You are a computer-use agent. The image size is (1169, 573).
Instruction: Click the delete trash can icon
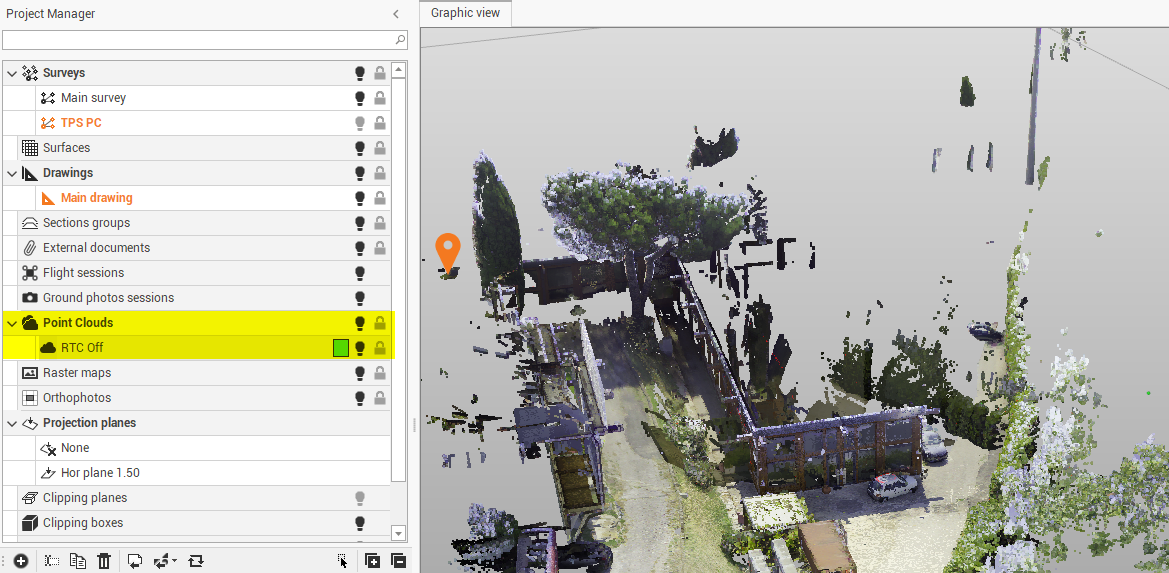click(104, 561)
